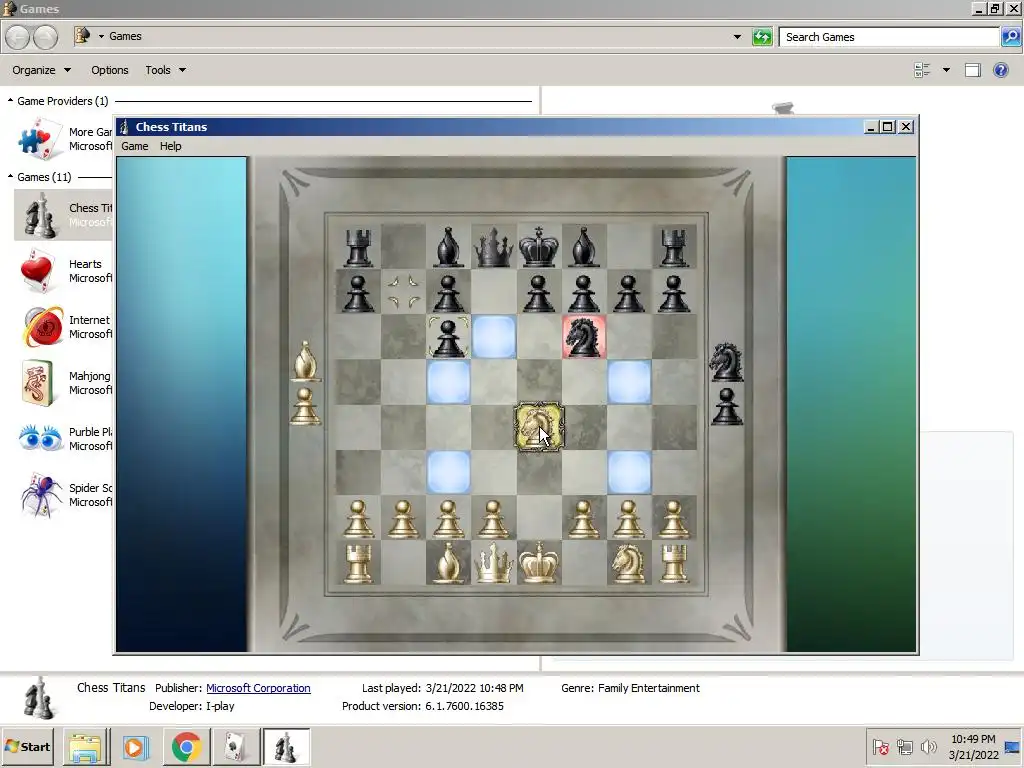Select the black knight on the red square
The image size is (1024, 768).
coord(584,337)
